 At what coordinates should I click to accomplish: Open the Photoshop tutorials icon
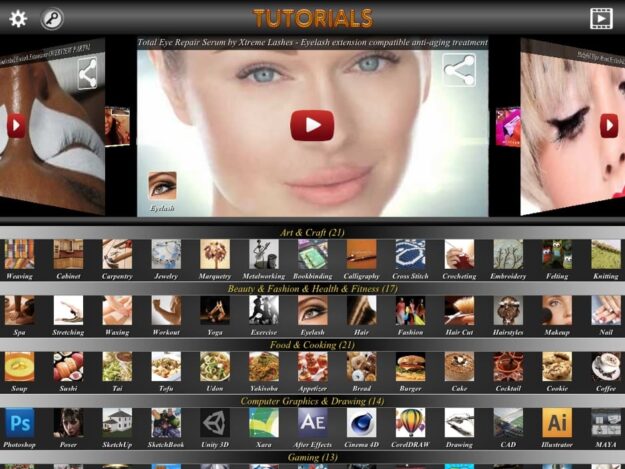click(x=19, y=422)
